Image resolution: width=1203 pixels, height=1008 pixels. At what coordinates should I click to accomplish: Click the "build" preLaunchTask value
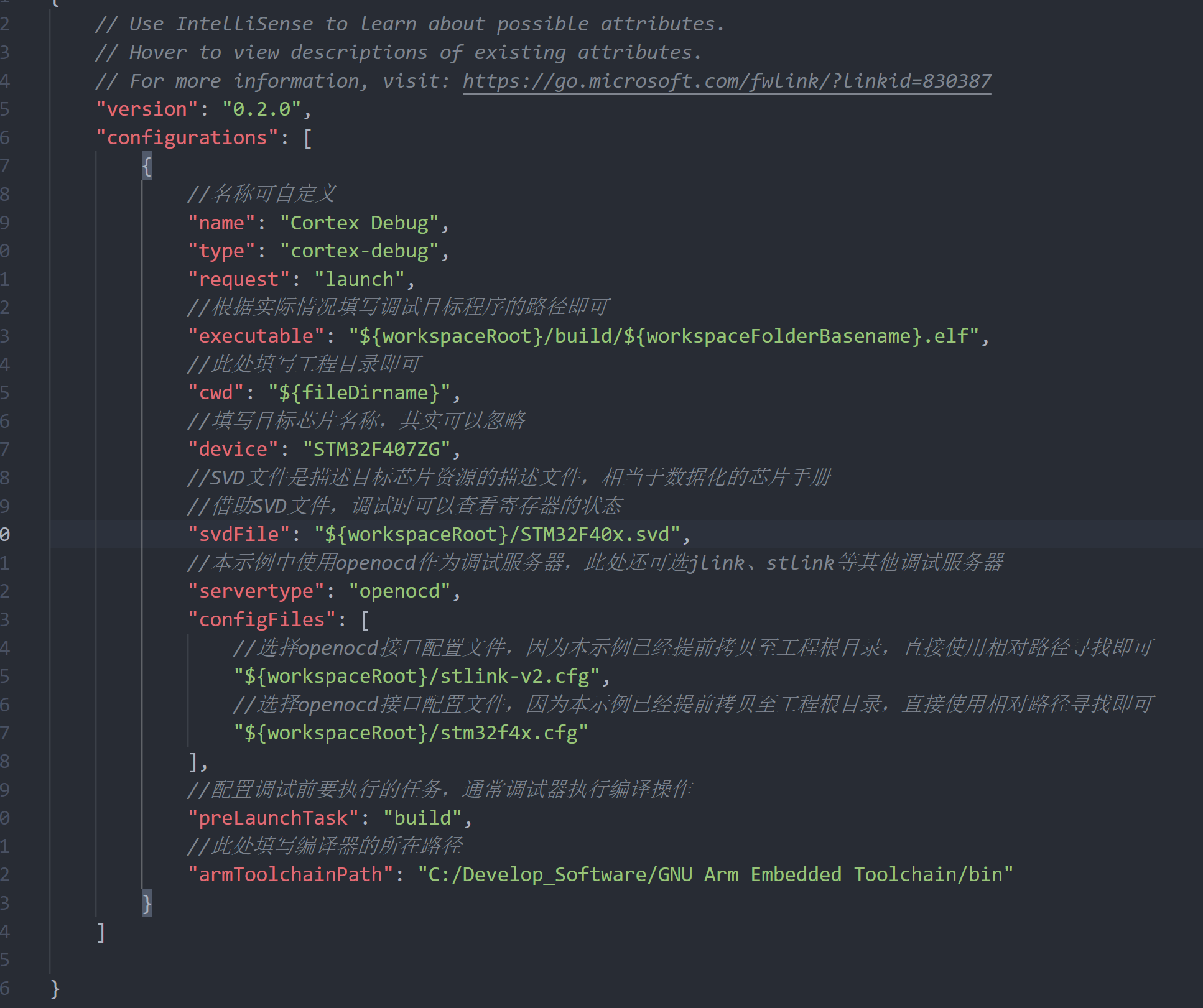[422, 818]
